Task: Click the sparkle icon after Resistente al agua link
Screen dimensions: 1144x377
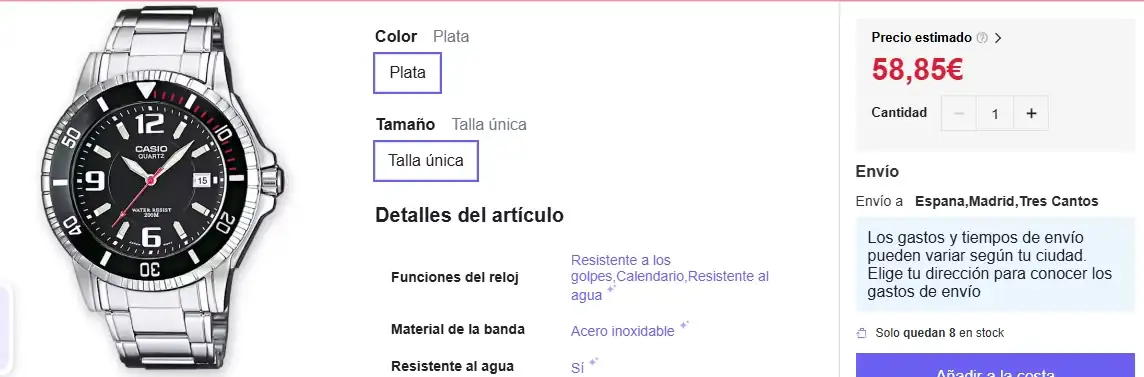Action: (x=611, y=289)
